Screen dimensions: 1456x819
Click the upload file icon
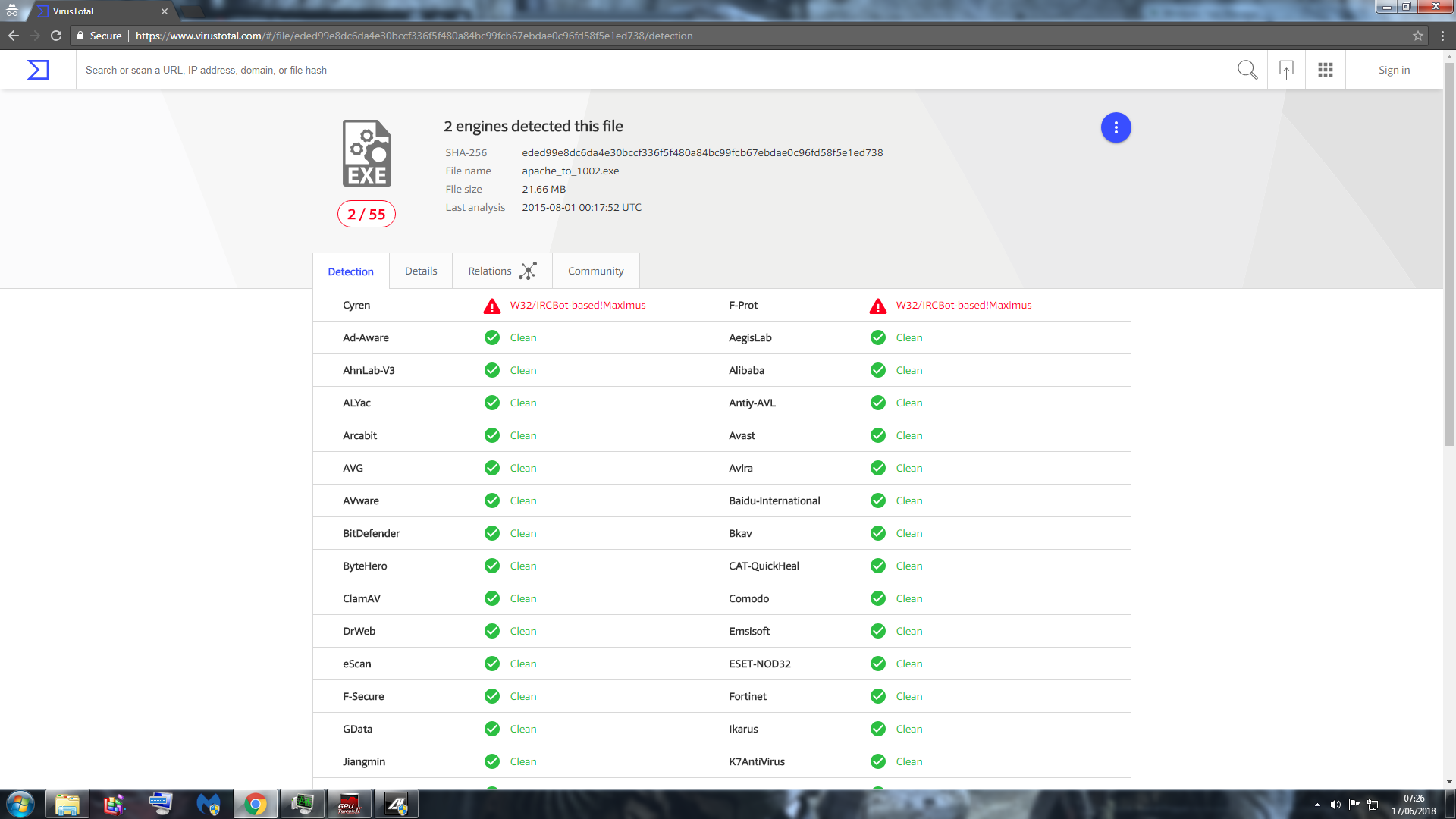tap(1286, 70)
